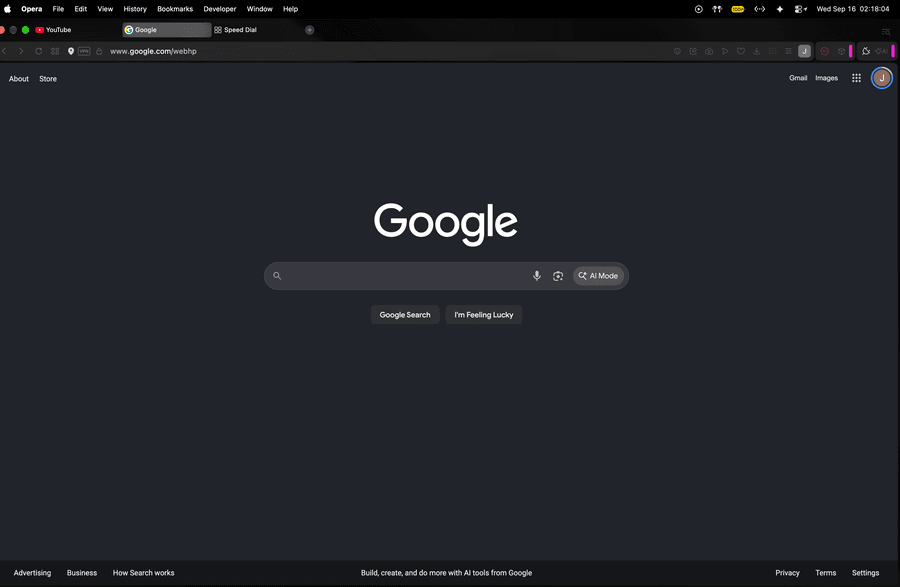Click the date and time in menu bar
Image resolution: width=900 pixels, height=587 pixels.
pyautogui.click(x=853, y=9)
